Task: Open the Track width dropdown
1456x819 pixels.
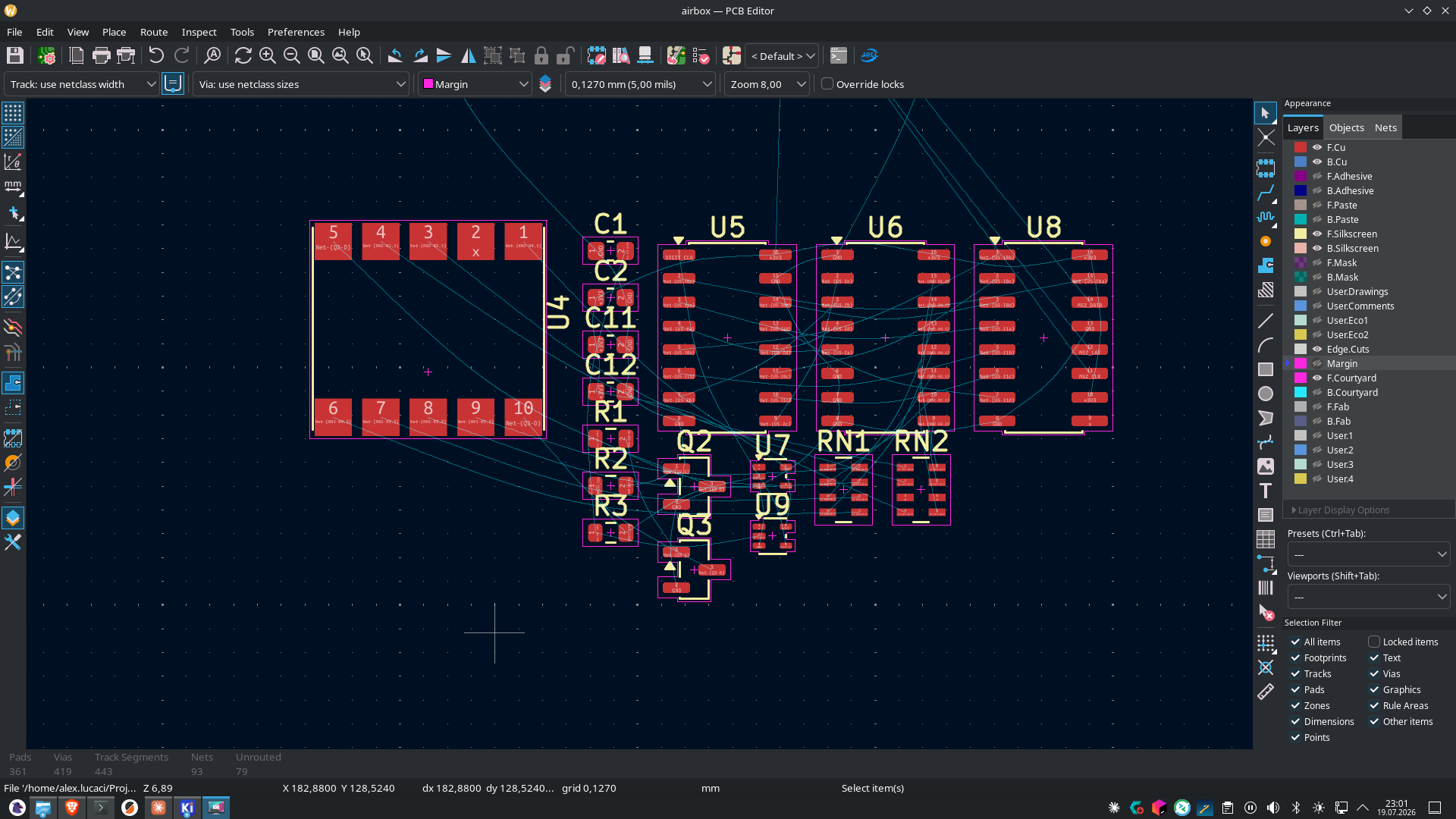Action: coord(81,84)
